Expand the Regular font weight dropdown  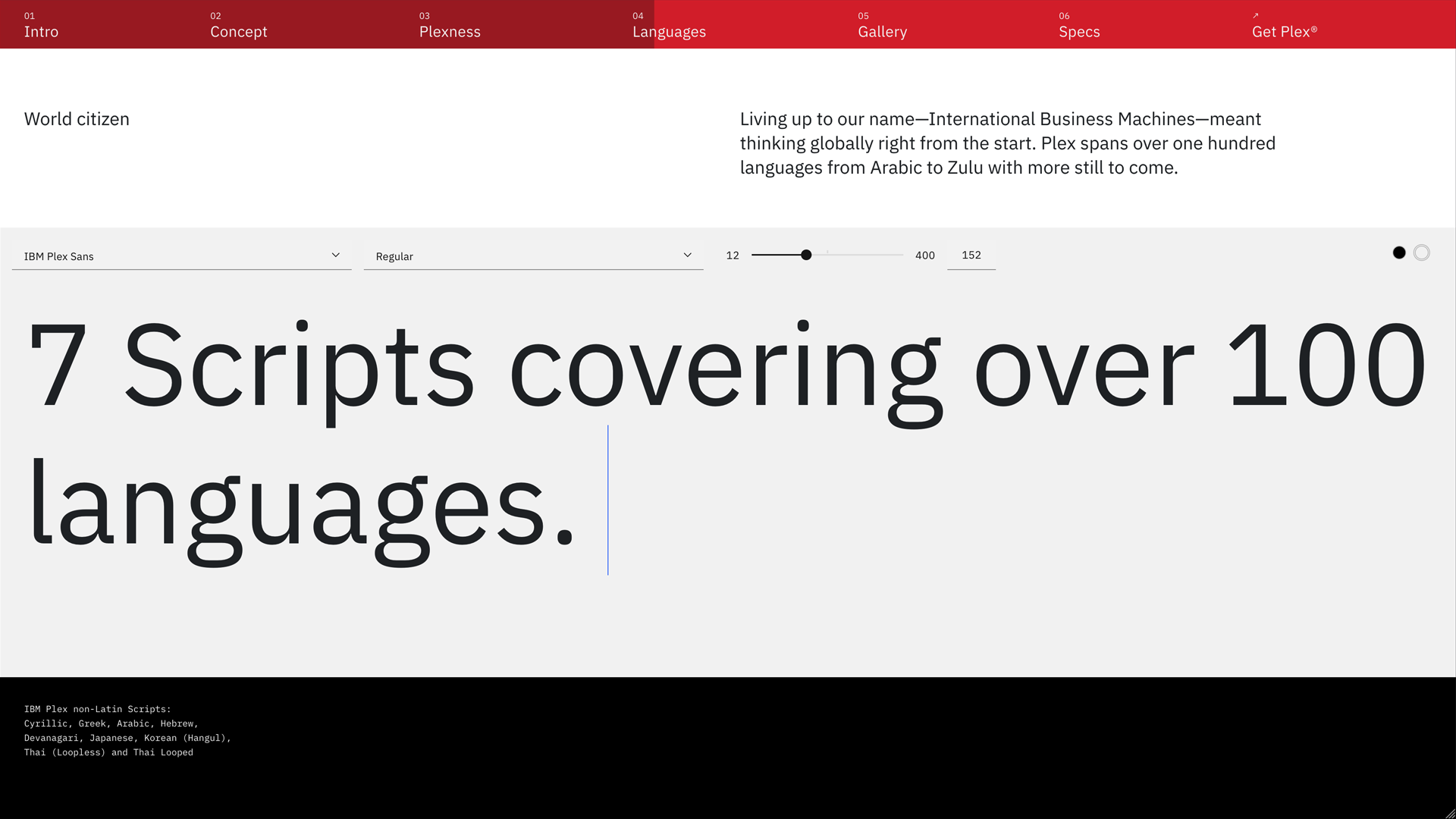(x=533, y=256)
